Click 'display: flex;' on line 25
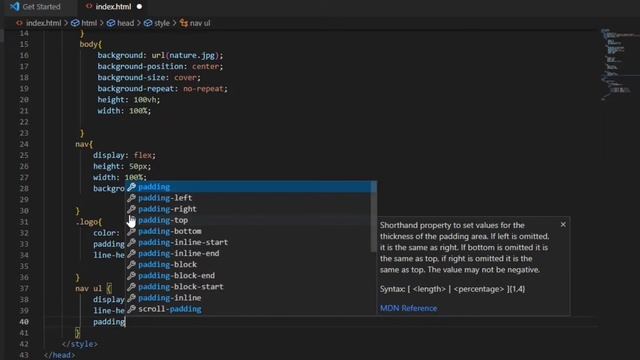The height and width of the screenshot is (360, 640). pyautogui.click(x=124, y=155)
